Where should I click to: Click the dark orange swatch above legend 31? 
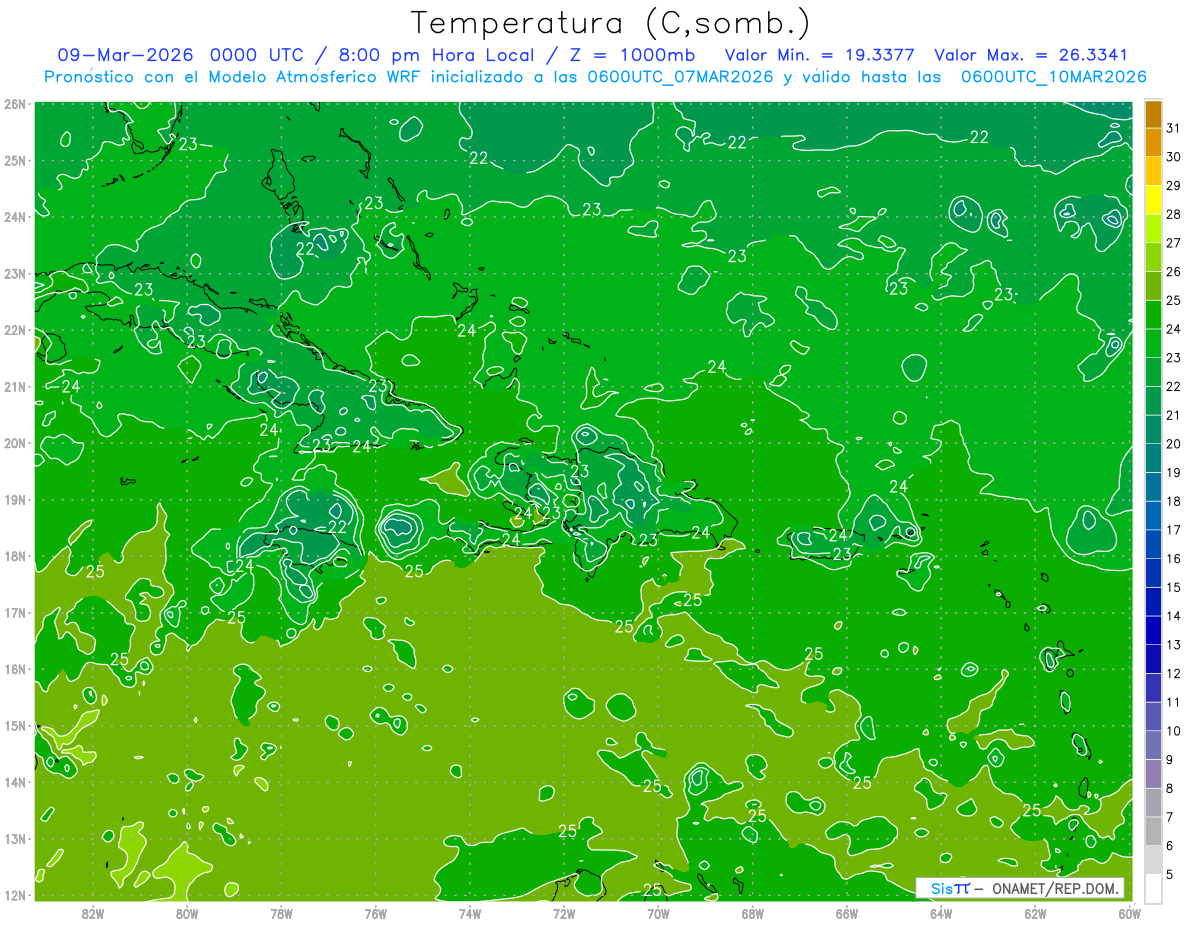pyautogui.click(x=1153, y=114)
